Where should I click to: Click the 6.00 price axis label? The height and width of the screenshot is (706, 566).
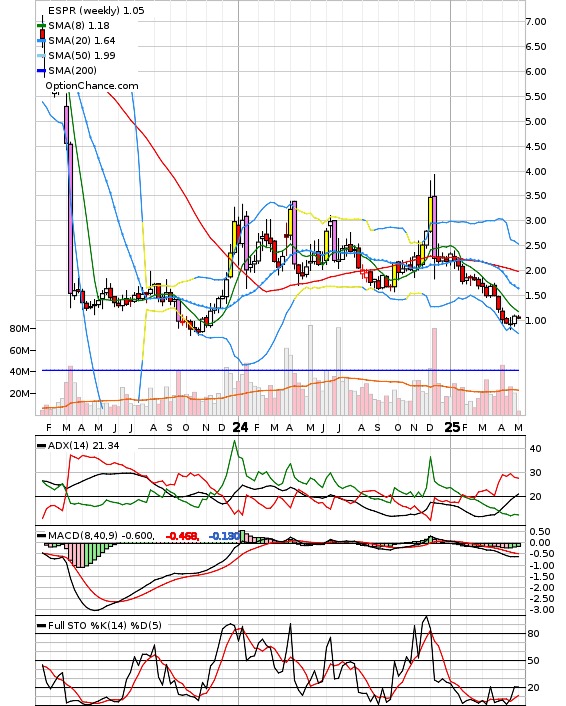pyautogui.click(x=536, y=72)
